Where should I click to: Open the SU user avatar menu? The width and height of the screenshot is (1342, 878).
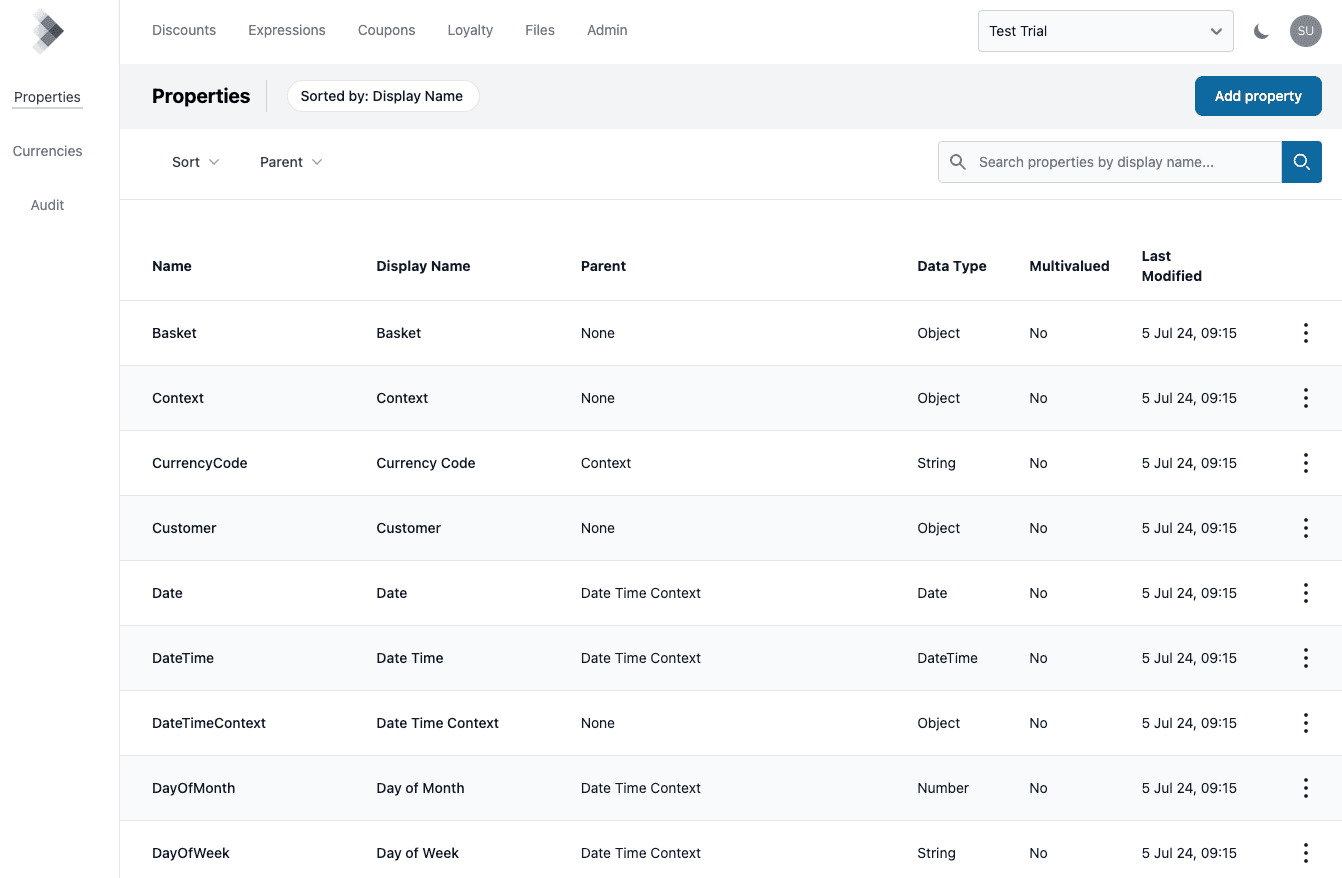click(1305, 31)
